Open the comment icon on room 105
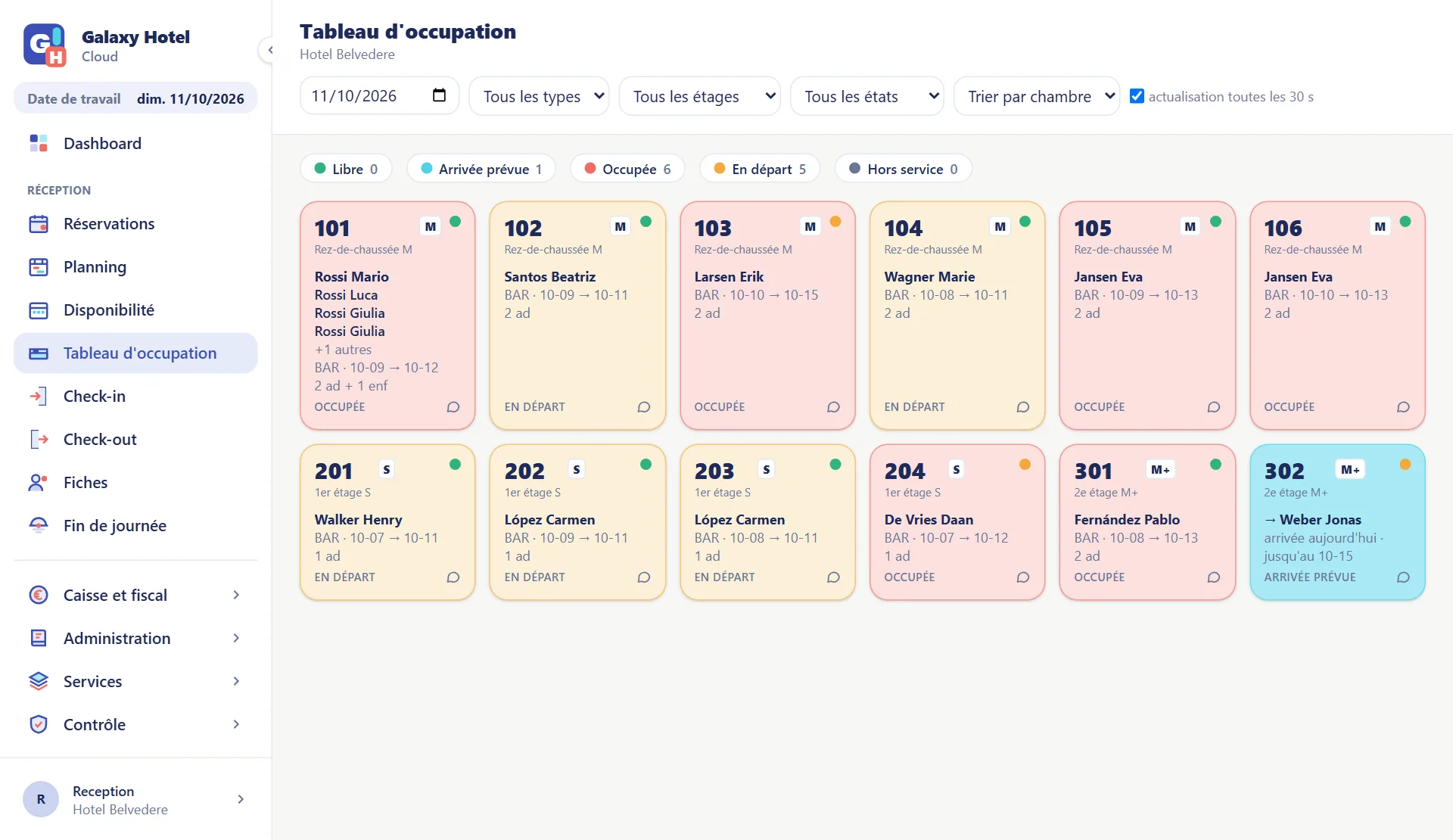This screenshot has width=1453, height=840. pos(1214,407)
